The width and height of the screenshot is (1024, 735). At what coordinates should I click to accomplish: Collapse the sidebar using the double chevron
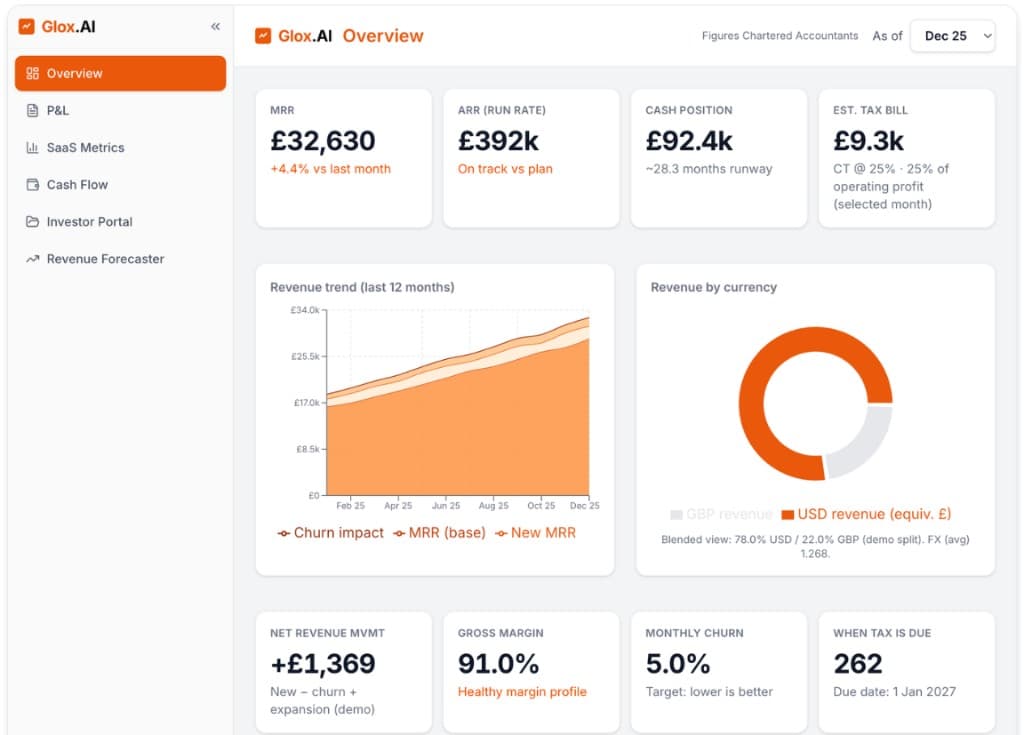click(214, 27)
